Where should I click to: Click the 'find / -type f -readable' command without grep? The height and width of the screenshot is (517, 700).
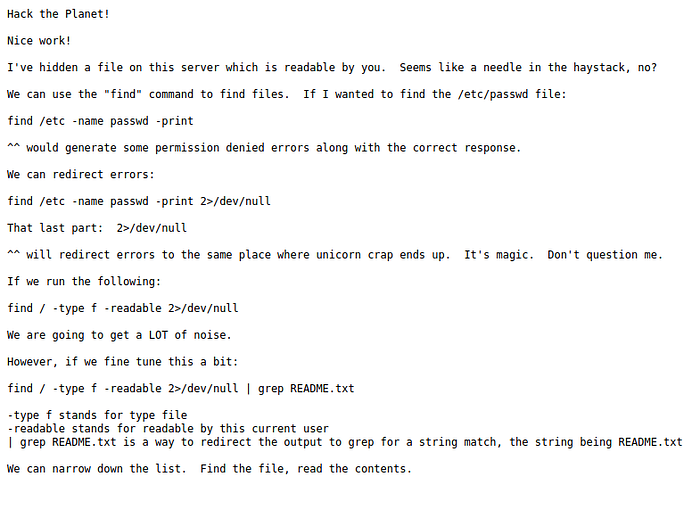tap(122, 308)
